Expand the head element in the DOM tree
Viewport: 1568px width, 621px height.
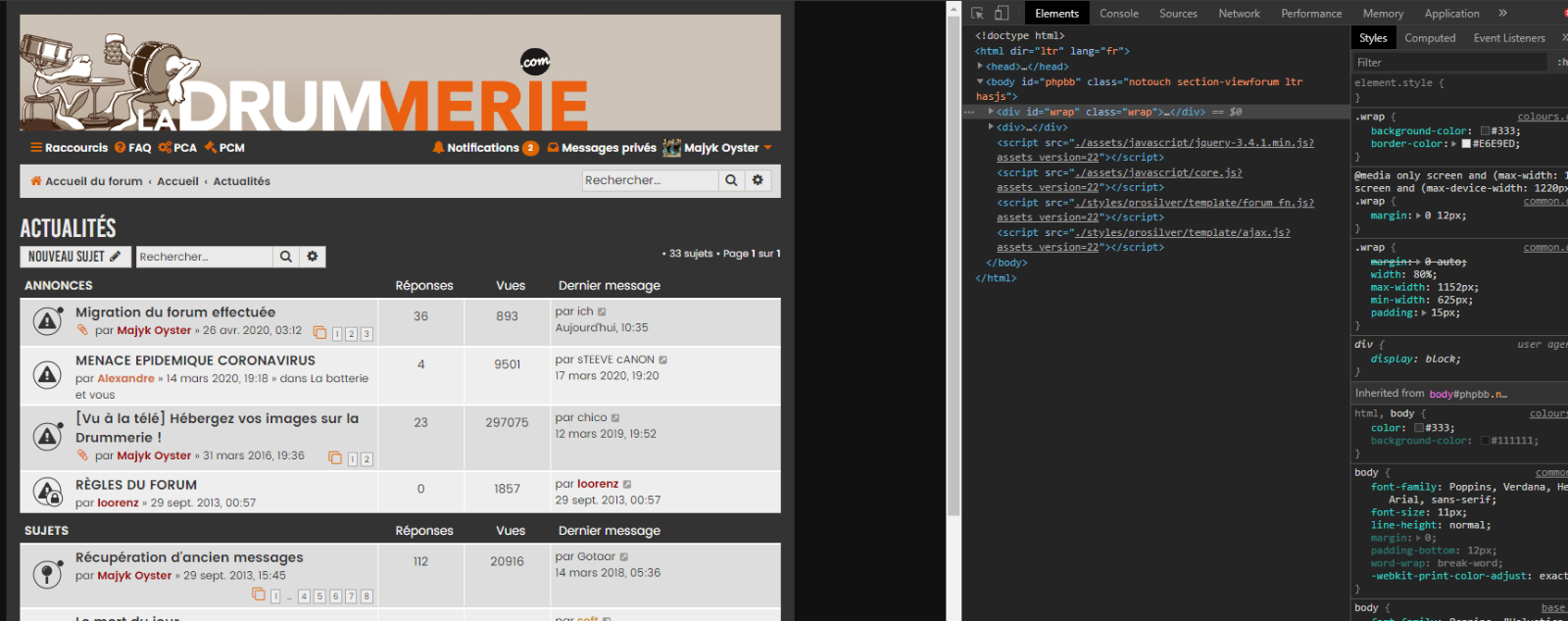click(980, 67)
